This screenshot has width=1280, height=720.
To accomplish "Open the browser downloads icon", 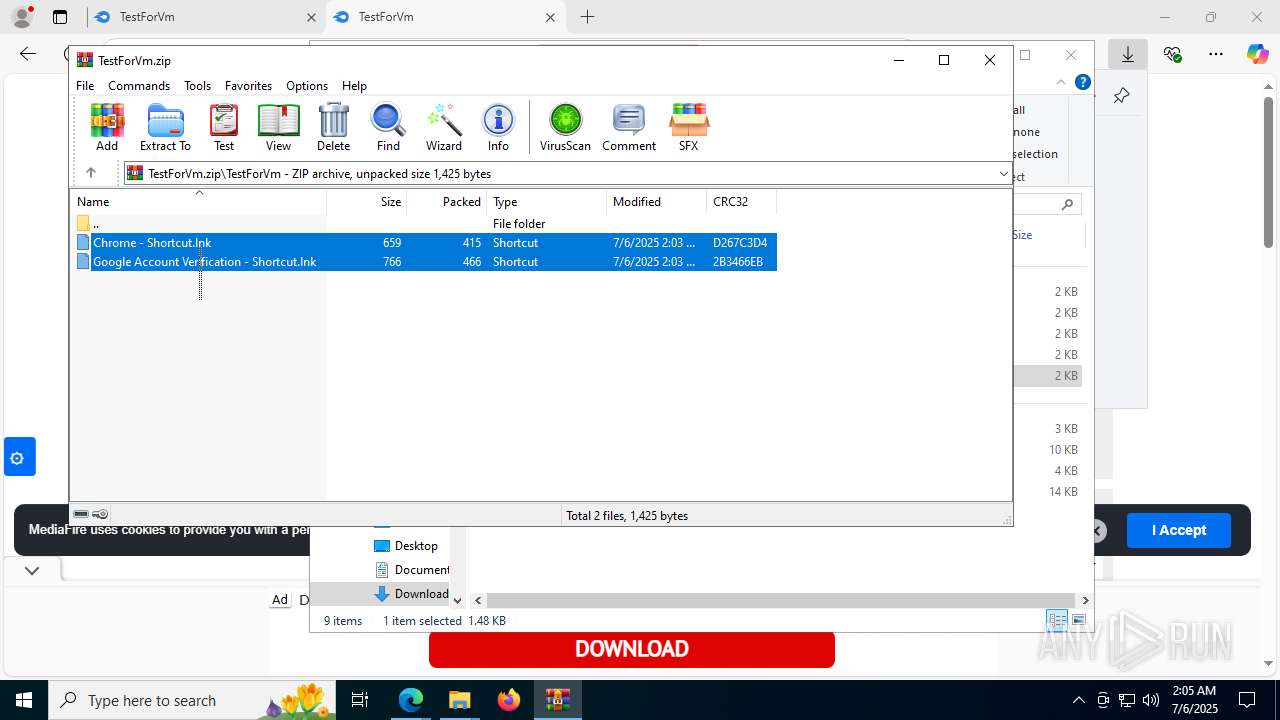I will 1128,54.
